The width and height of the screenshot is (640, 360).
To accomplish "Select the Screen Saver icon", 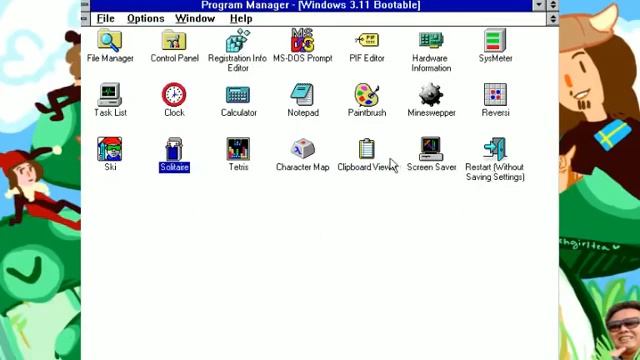I will coord(431,149).
